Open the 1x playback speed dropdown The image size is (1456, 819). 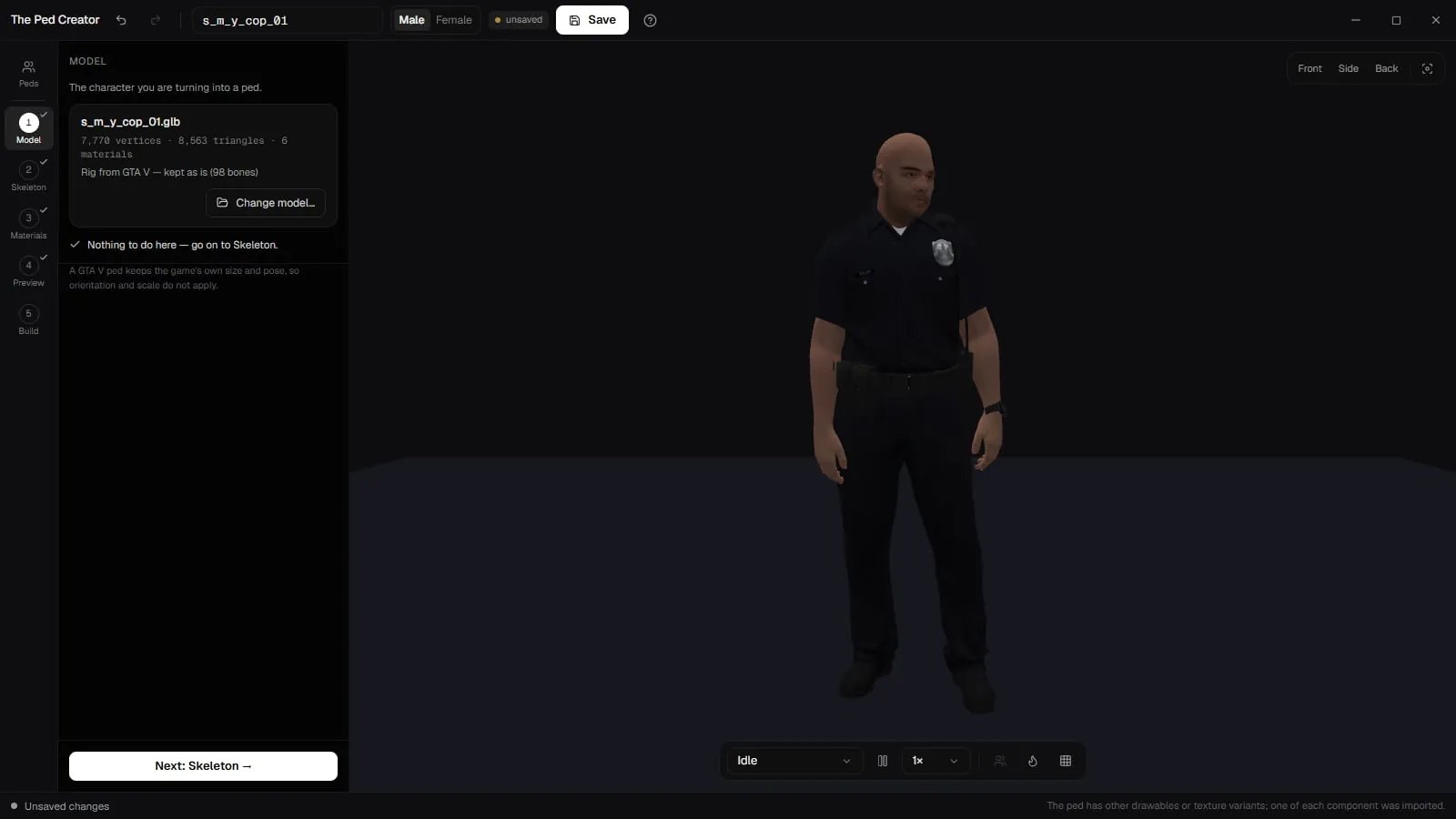[x=935, y=761]
